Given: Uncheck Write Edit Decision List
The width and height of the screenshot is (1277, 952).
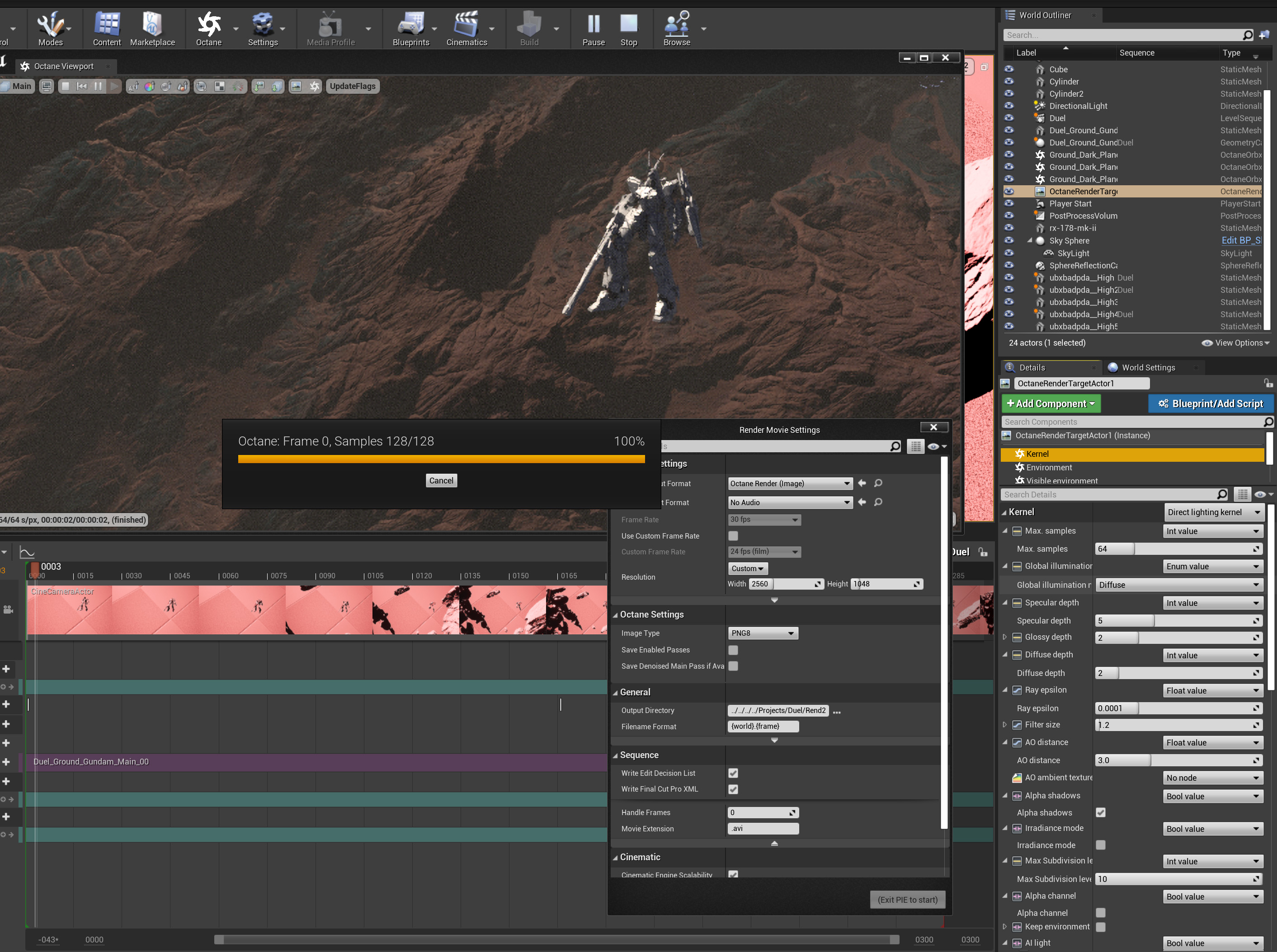Looking at the screenshot, I should (733, 774).
